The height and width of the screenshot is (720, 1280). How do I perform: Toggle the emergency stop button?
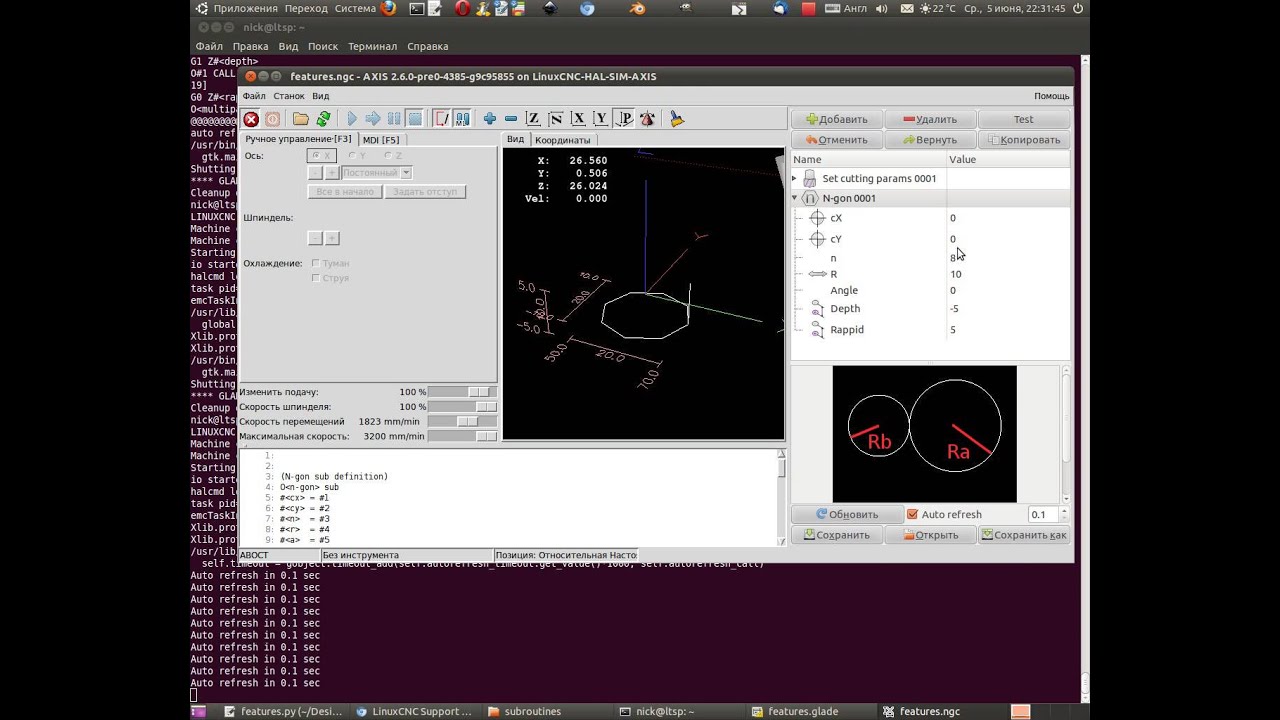click(x=251, y=119)
